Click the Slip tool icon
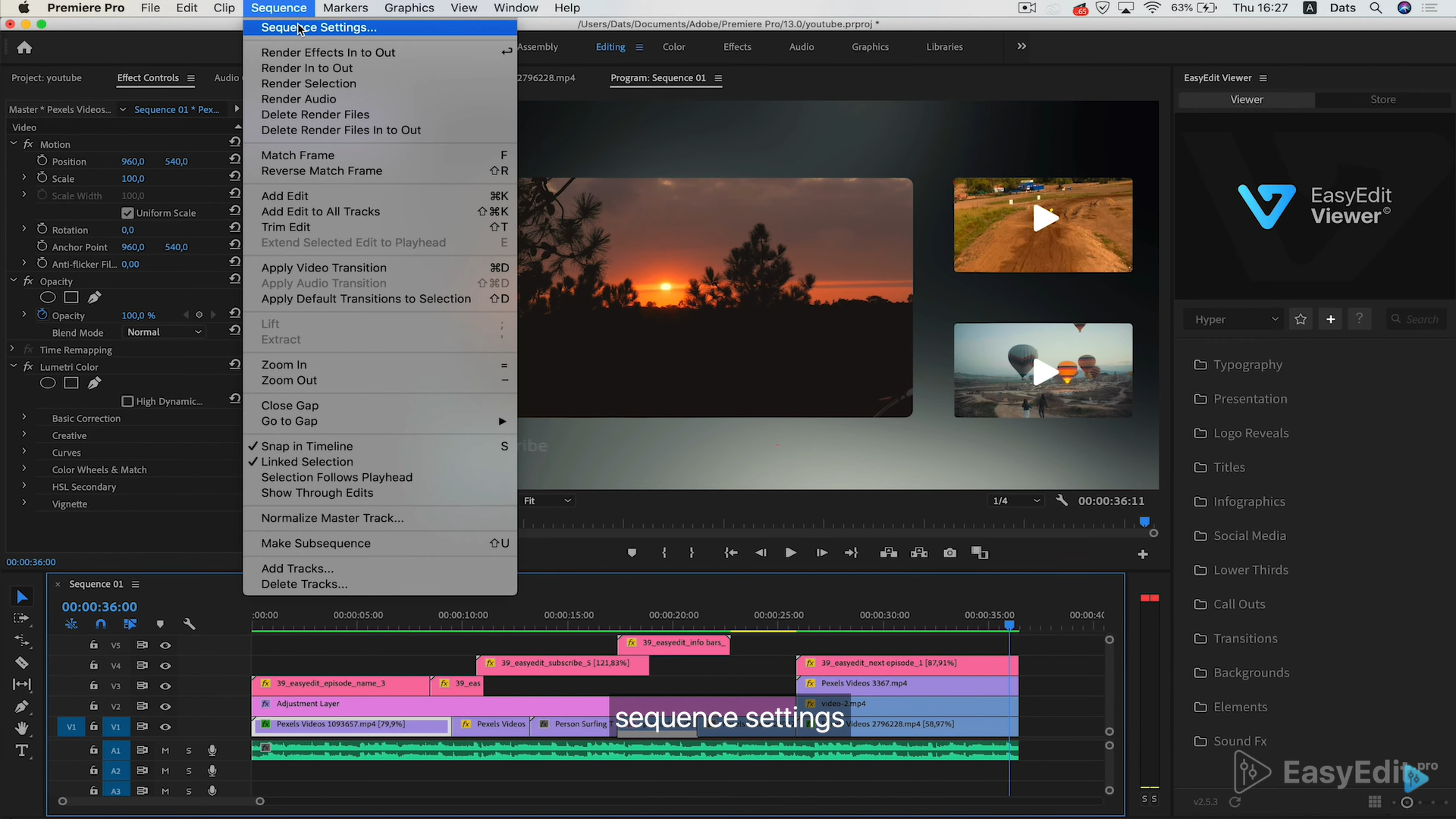1456x819 pixels. point(21,685)
